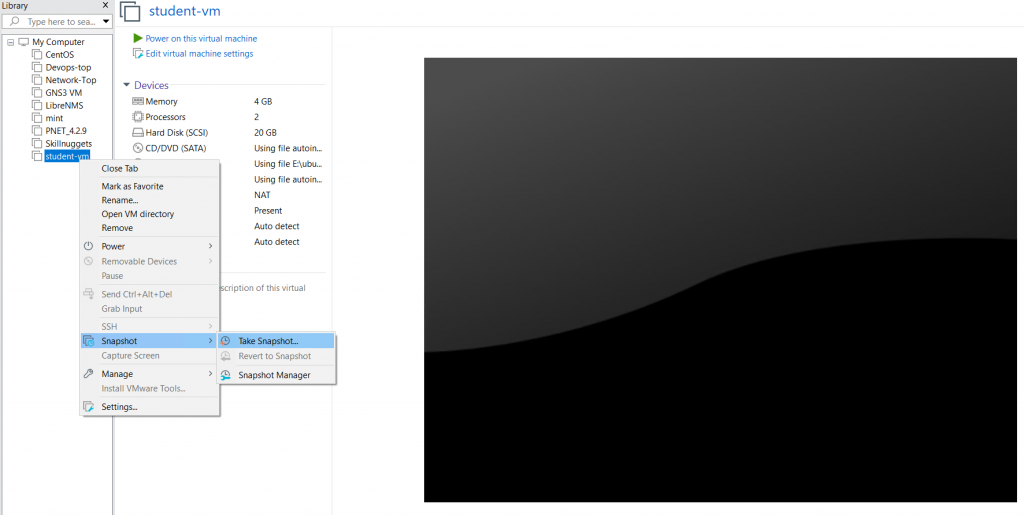Click the CD/DVD (SATA) disc icon

[138, 148]
